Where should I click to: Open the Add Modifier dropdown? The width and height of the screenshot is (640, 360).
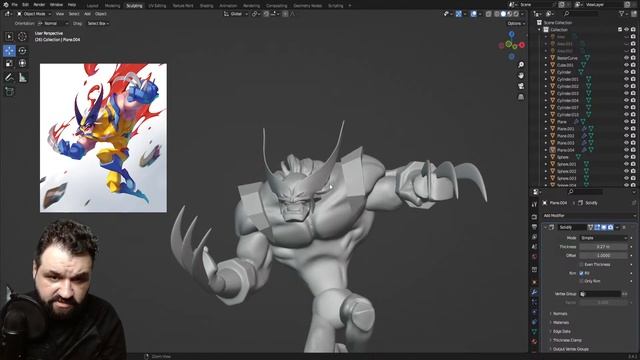pyautogui.click(x=589, y=216)
